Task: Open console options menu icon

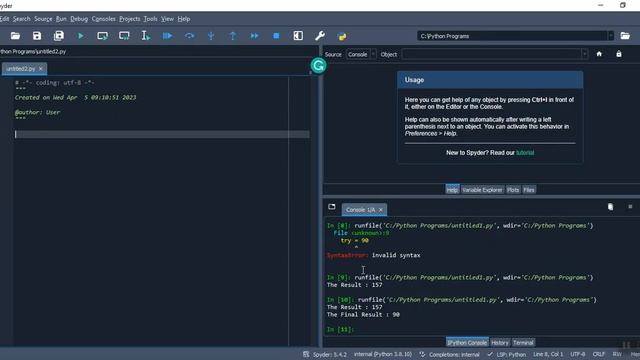Action: point(630,207)
